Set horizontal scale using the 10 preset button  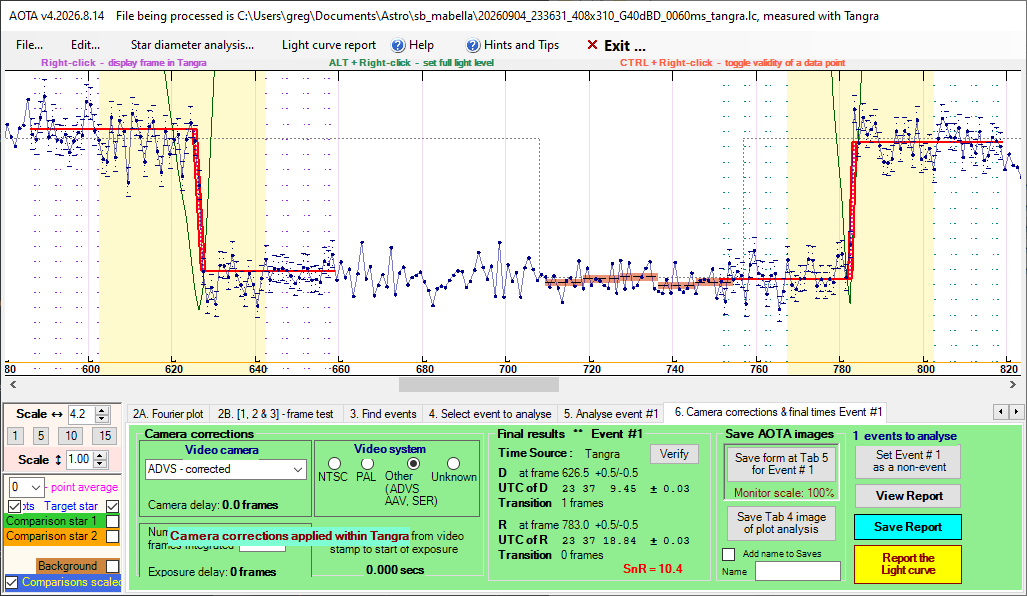pos(71,436)
